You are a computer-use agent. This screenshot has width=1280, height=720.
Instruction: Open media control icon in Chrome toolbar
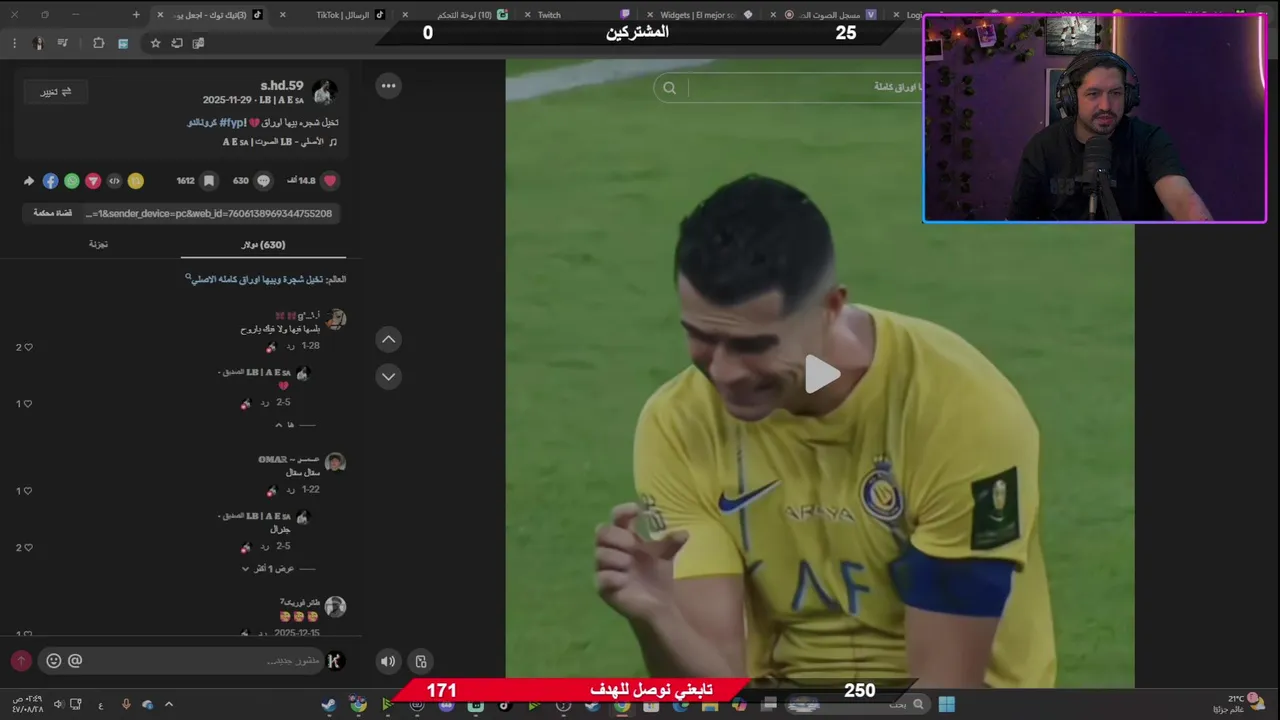63,43
